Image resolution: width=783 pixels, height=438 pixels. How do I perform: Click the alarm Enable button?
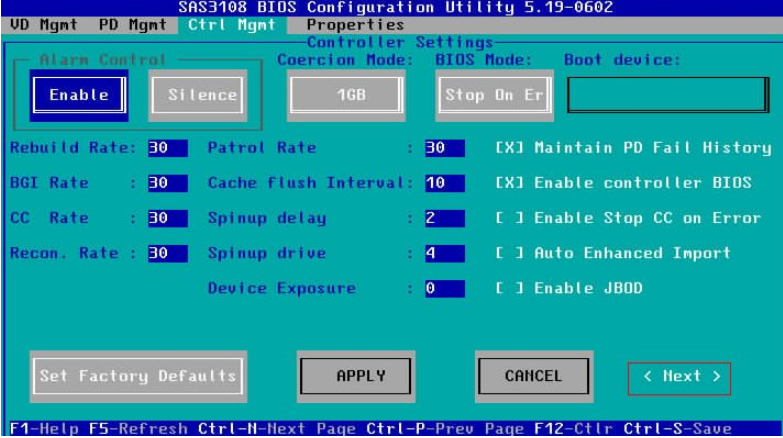pyautogui.click(x=78, y=95)
